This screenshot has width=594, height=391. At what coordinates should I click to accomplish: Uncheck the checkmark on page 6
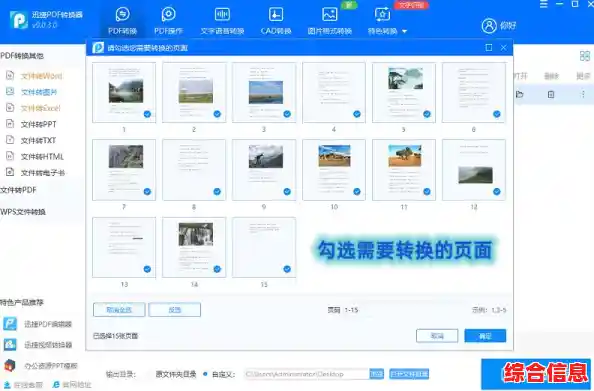497,114
